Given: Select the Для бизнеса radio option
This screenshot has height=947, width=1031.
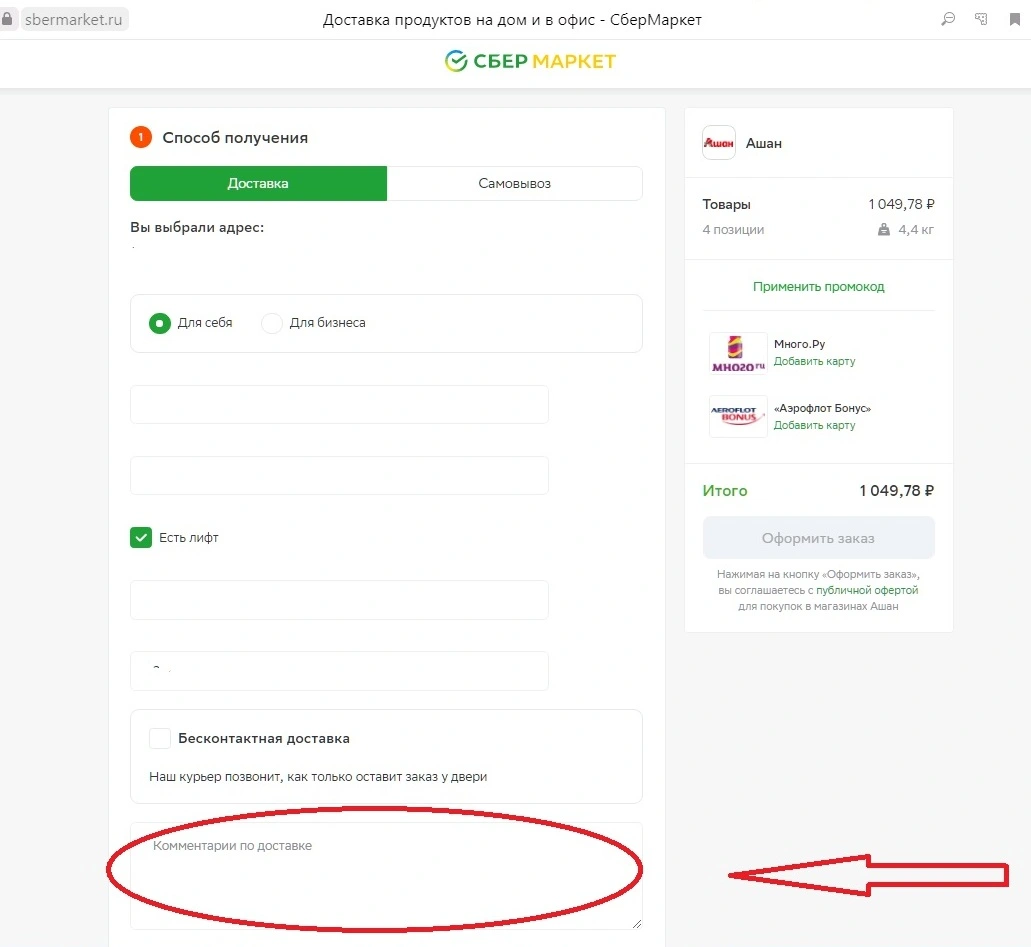Looking at the screenshot, I should [x=272, y=323].
